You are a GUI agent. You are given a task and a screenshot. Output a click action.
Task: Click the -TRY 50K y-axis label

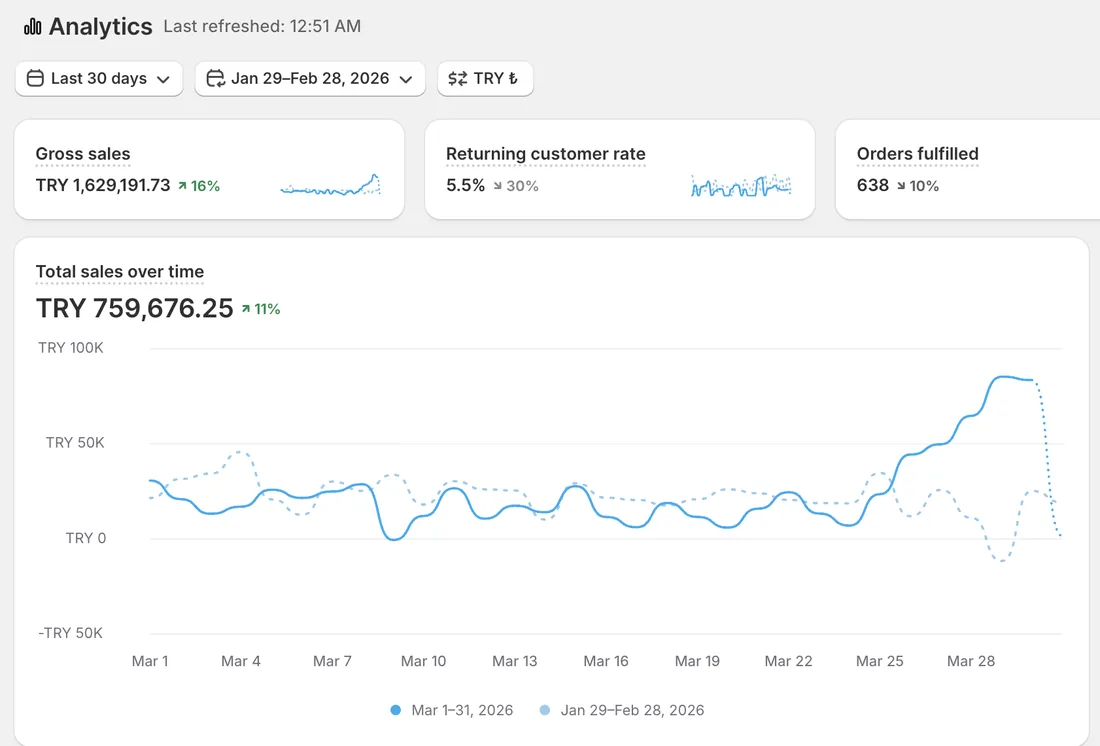tap(70, 633)
